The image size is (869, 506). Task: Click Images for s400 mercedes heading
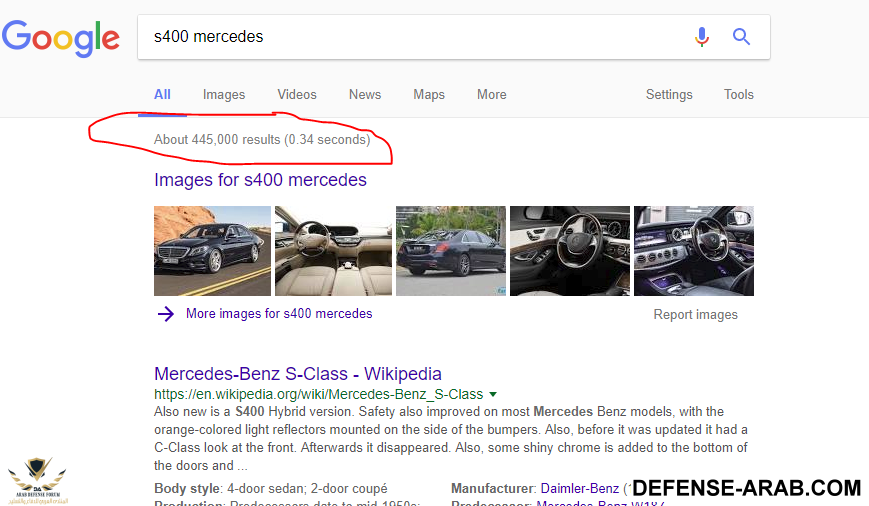click(260, 180)
